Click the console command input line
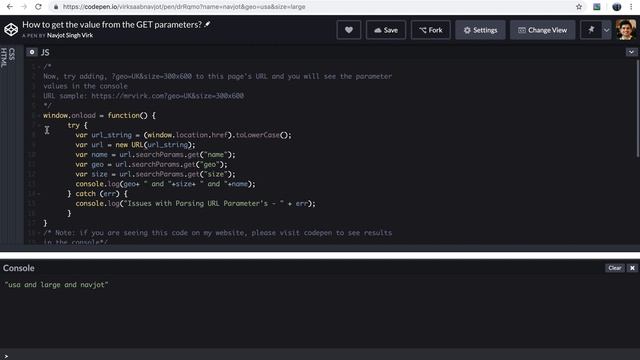The image size is (640, 360). (x=320, y=356)
